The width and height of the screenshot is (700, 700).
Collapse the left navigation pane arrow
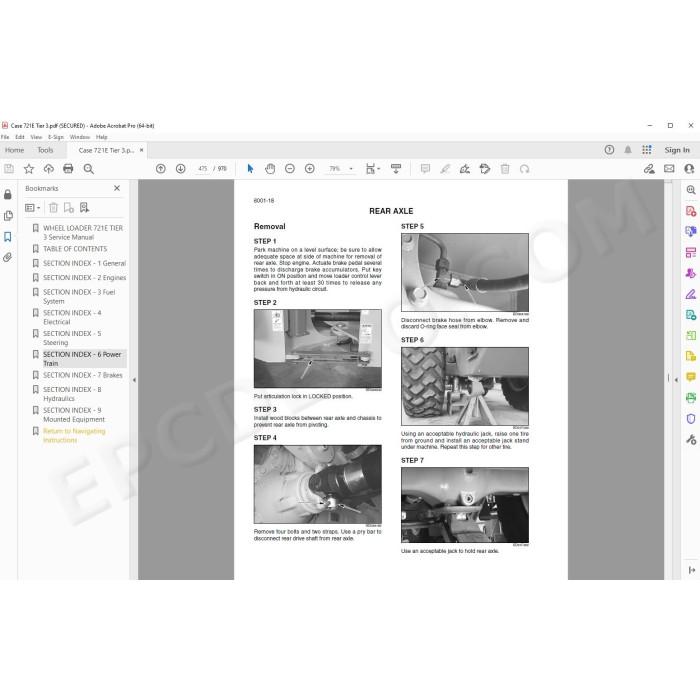(134, 380)
